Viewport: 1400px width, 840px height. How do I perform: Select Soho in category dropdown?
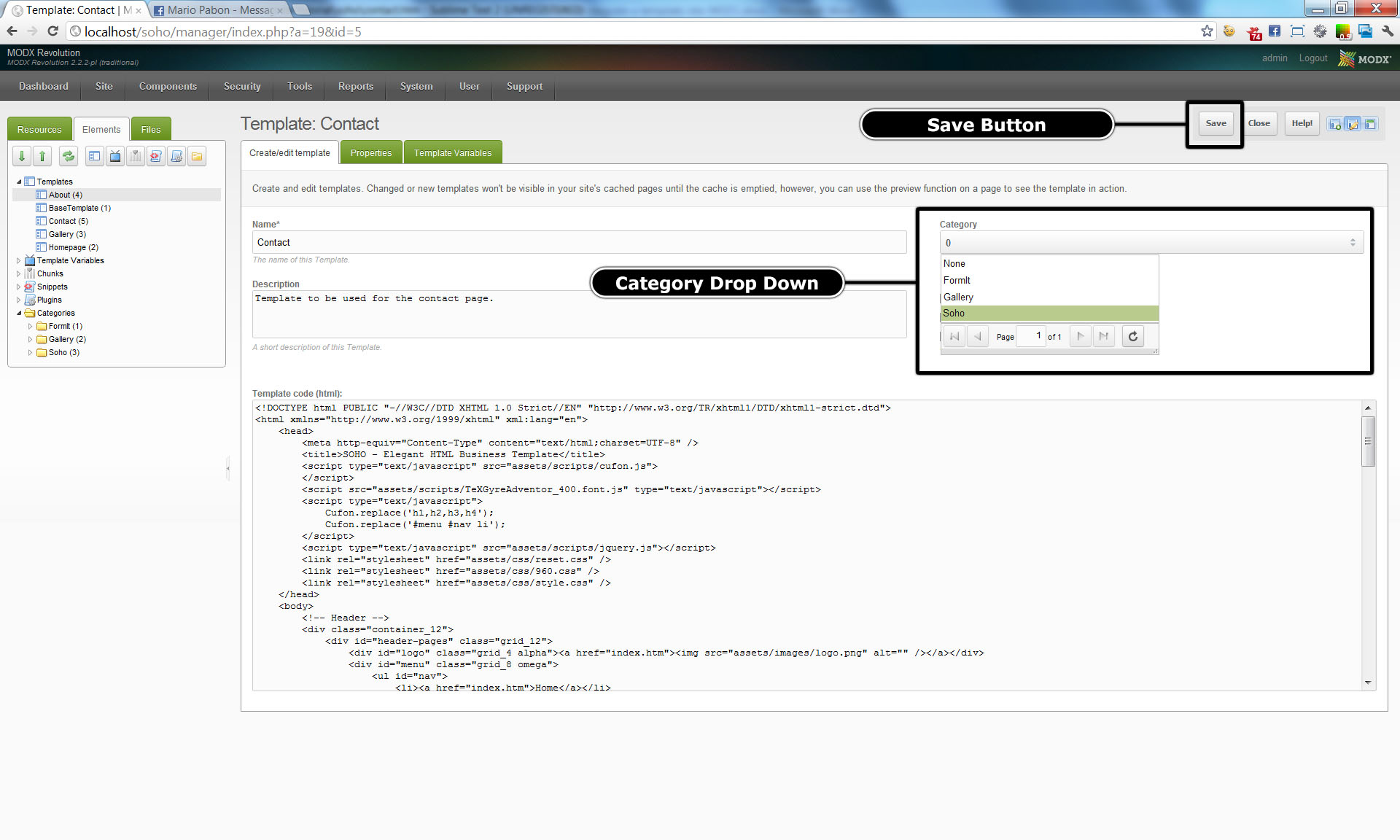(1049, 313)
